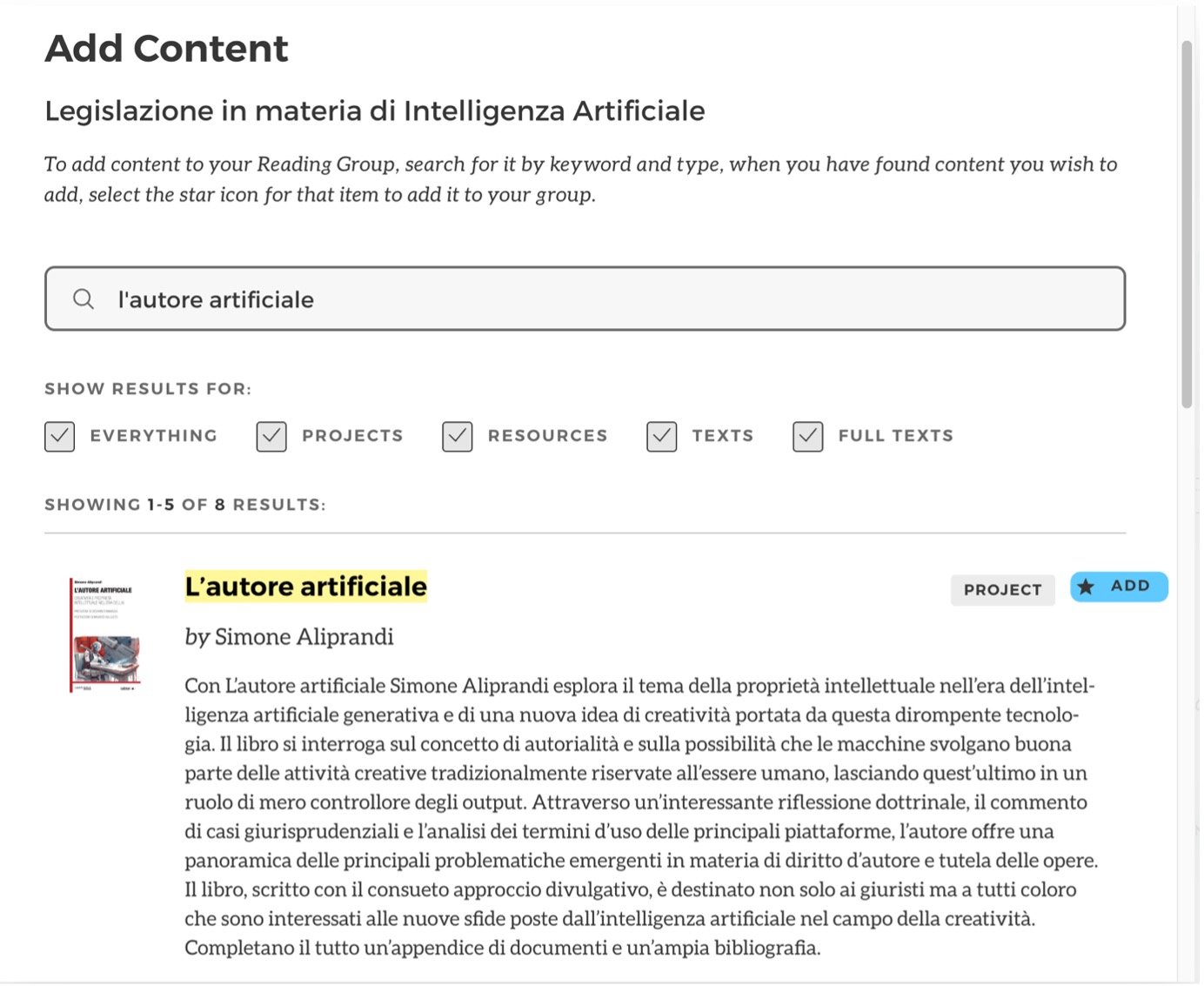Screen dimensions: 1204x986
Task: Click the author name Simone Aliprandi
Action: 304,637
